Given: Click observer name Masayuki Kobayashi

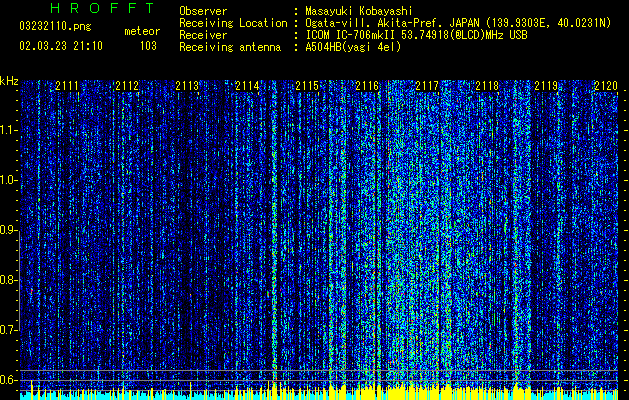Looking at the screenshot, I should coord(358,11).
